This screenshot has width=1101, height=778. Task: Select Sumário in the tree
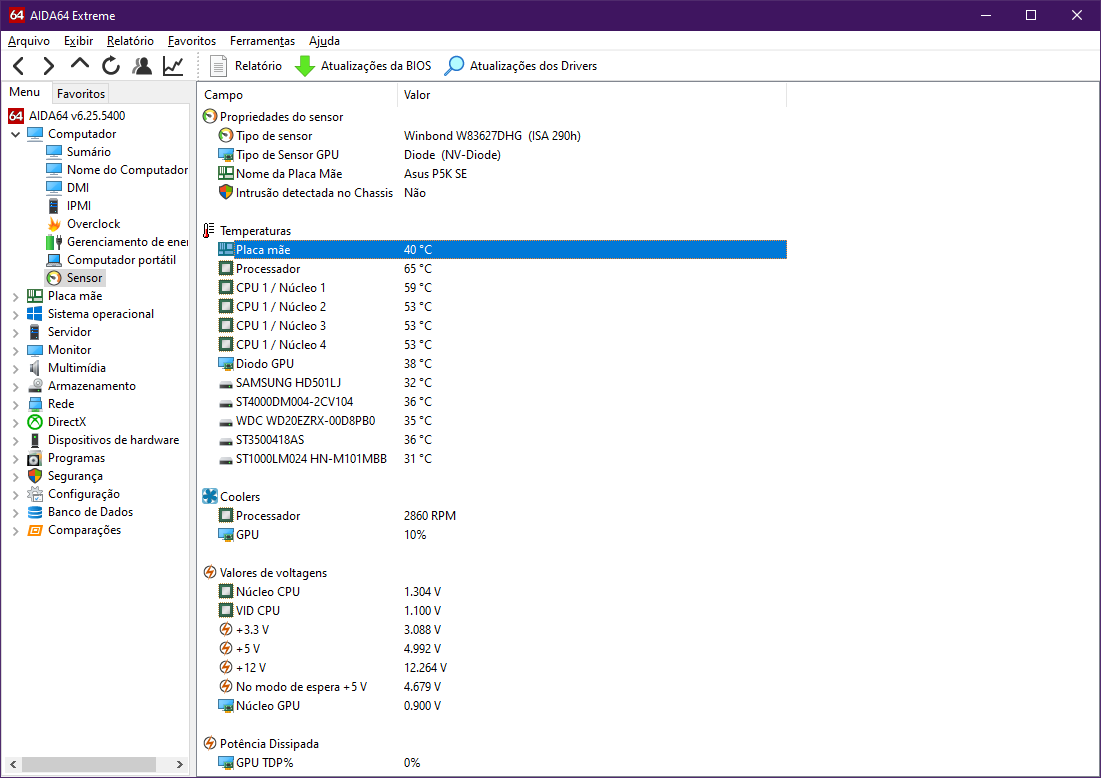click(88, 152)
